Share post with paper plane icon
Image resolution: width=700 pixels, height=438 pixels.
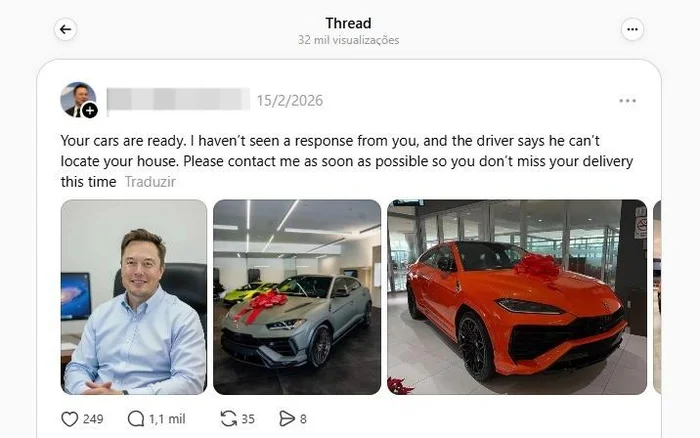click(287, 419)
